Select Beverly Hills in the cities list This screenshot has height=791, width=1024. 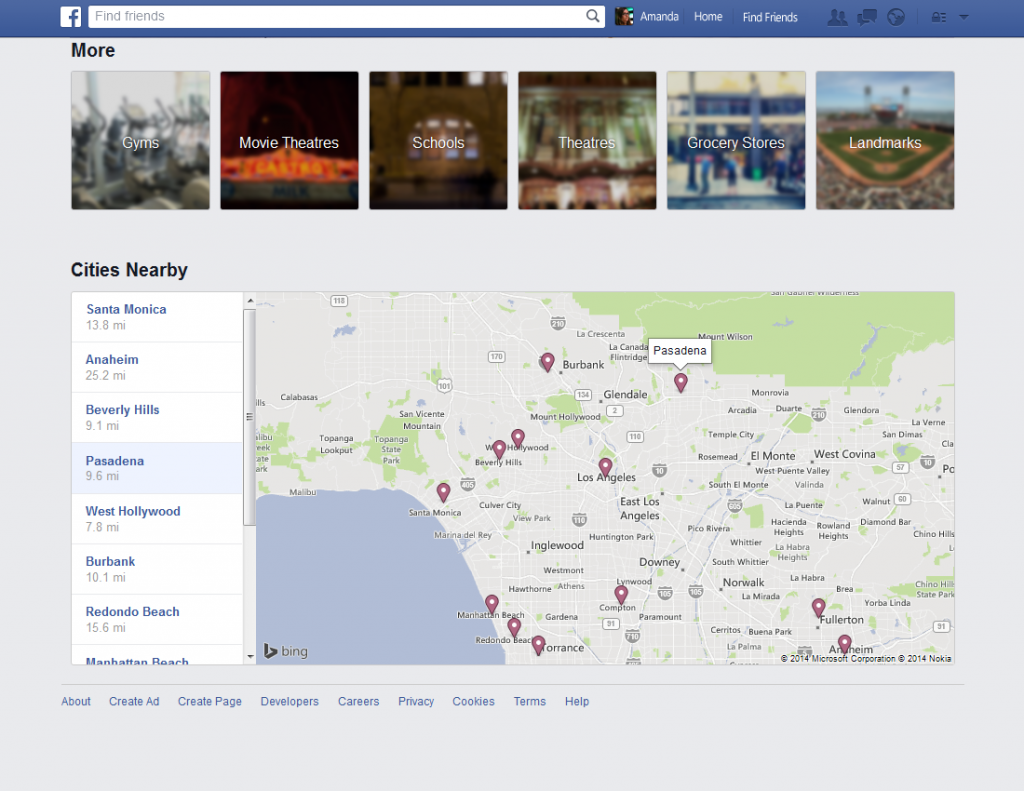pyautogui.click(x=157, y=417)
